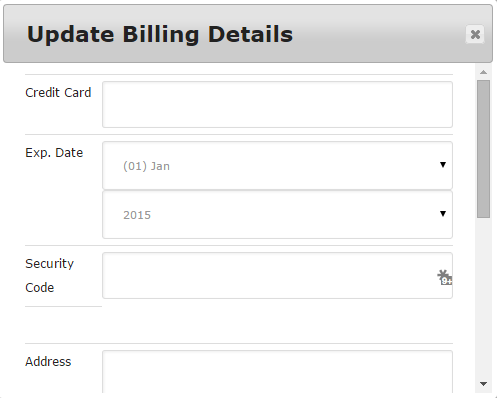The width and height of the screenshot is (497, 398).
Task: Click the Security Code label
Action: [x=49, y=276]
